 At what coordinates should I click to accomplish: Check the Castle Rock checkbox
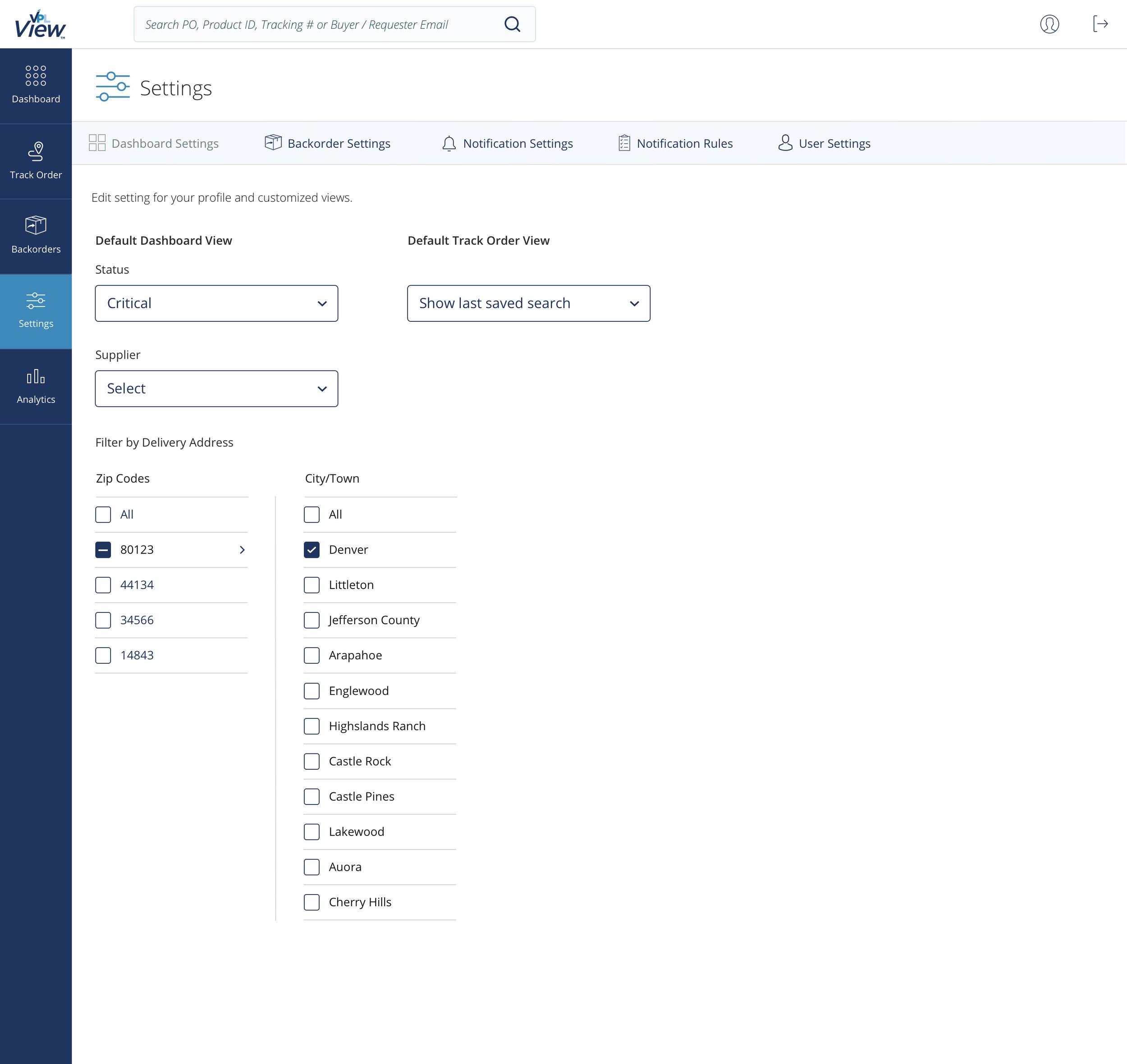(312, 761)
